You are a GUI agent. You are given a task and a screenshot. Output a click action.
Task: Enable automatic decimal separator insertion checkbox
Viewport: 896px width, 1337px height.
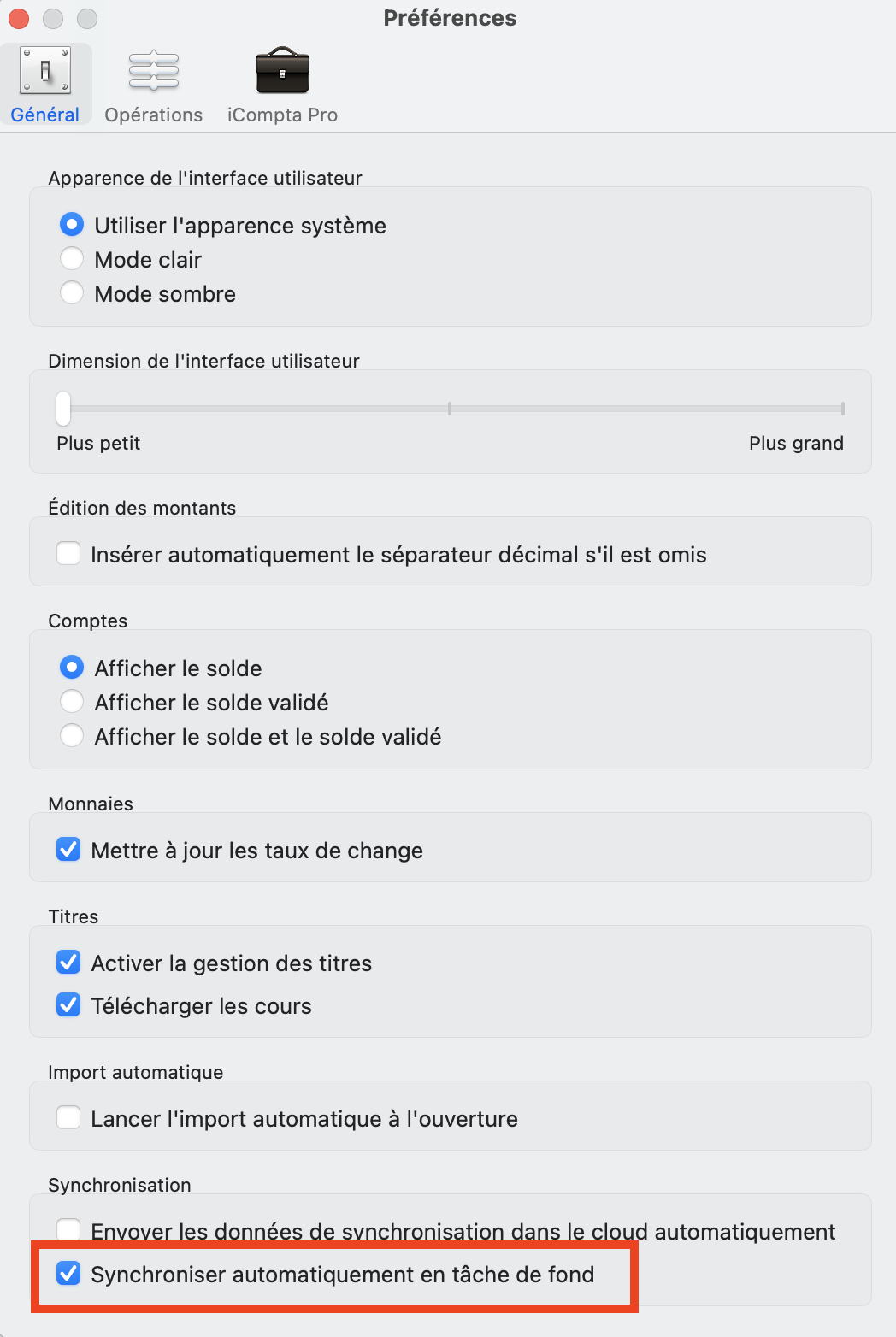coord(68,554)
